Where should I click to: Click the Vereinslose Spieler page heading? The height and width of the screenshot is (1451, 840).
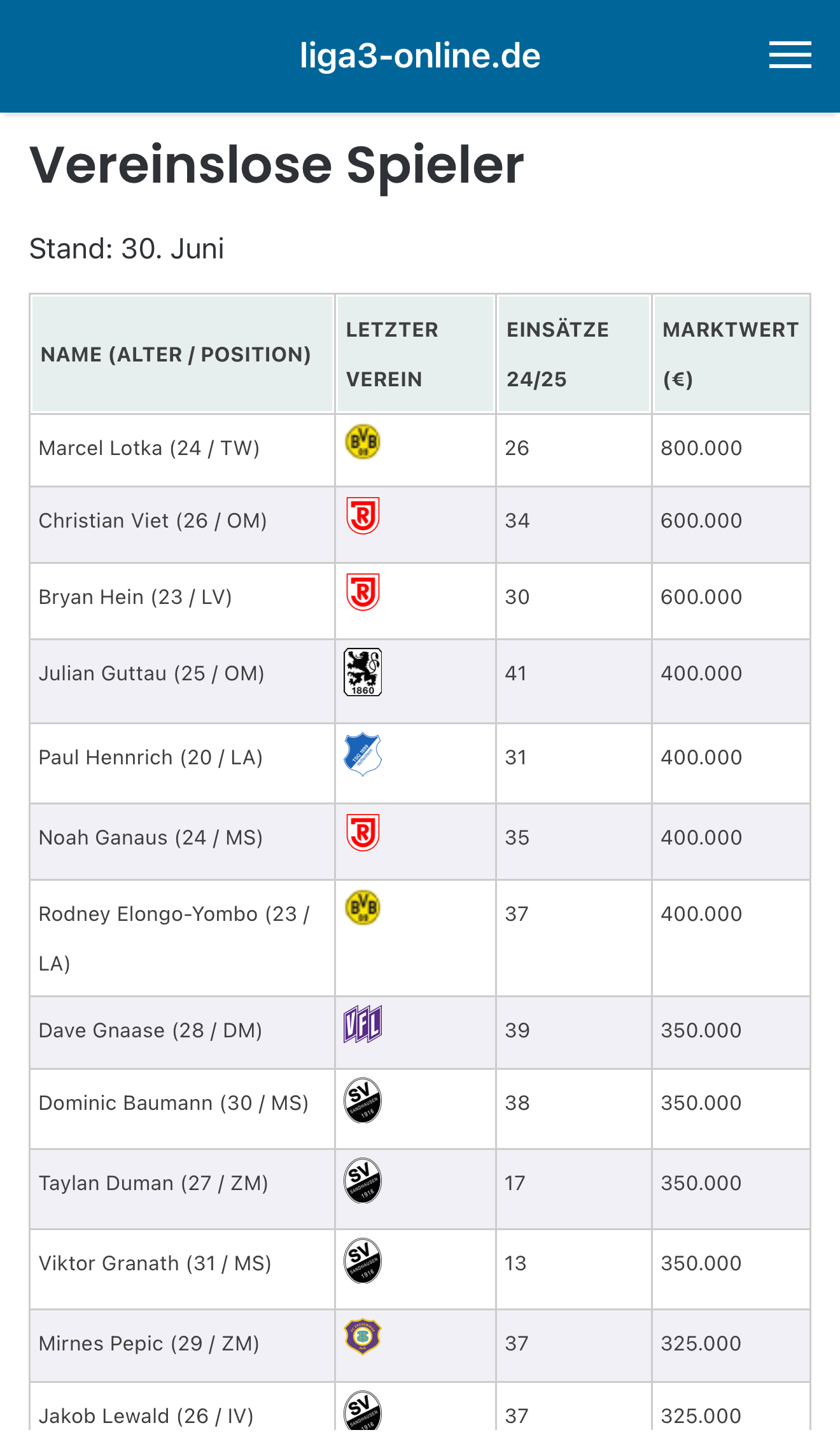pos(277,165)
